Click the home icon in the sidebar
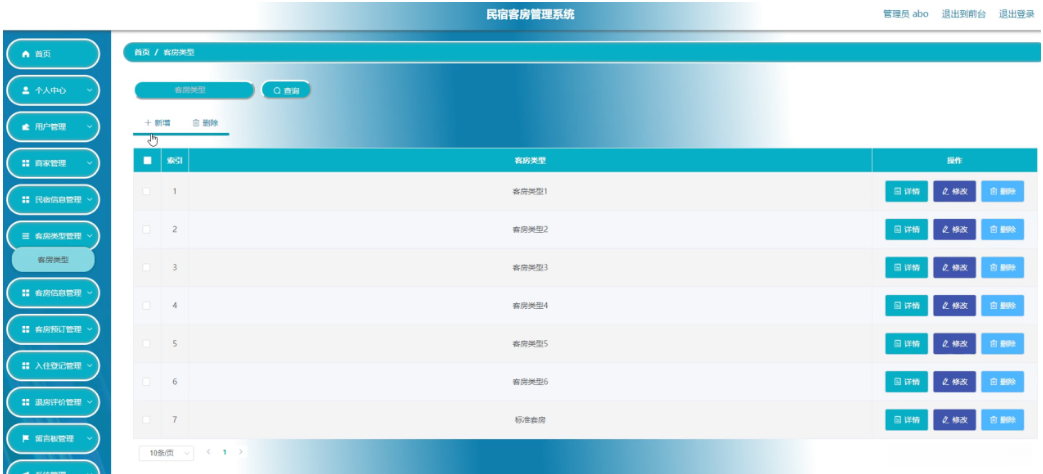The height and width of the screenshot is (474, 1043). click(x=26, y=54)
